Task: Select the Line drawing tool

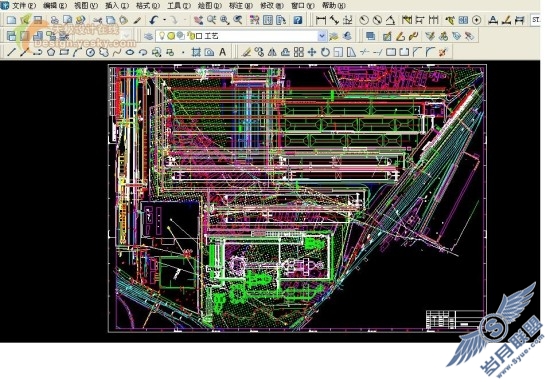Action: [x=12, y=53]
